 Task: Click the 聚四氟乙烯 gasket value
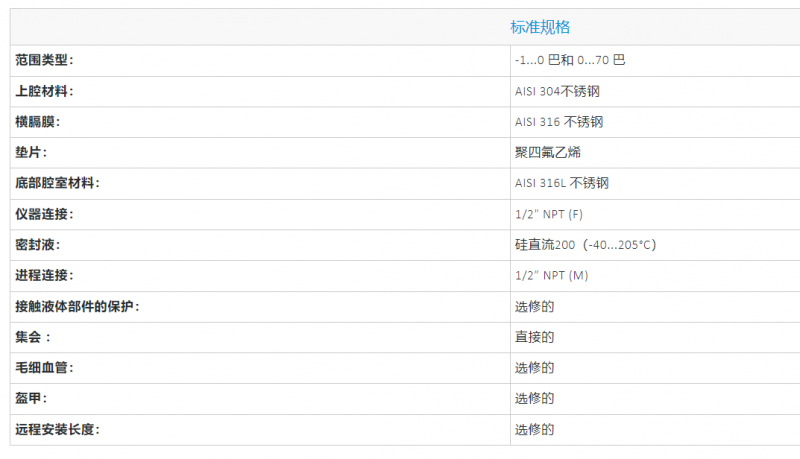pyautogui.click(x=547, y=153)
